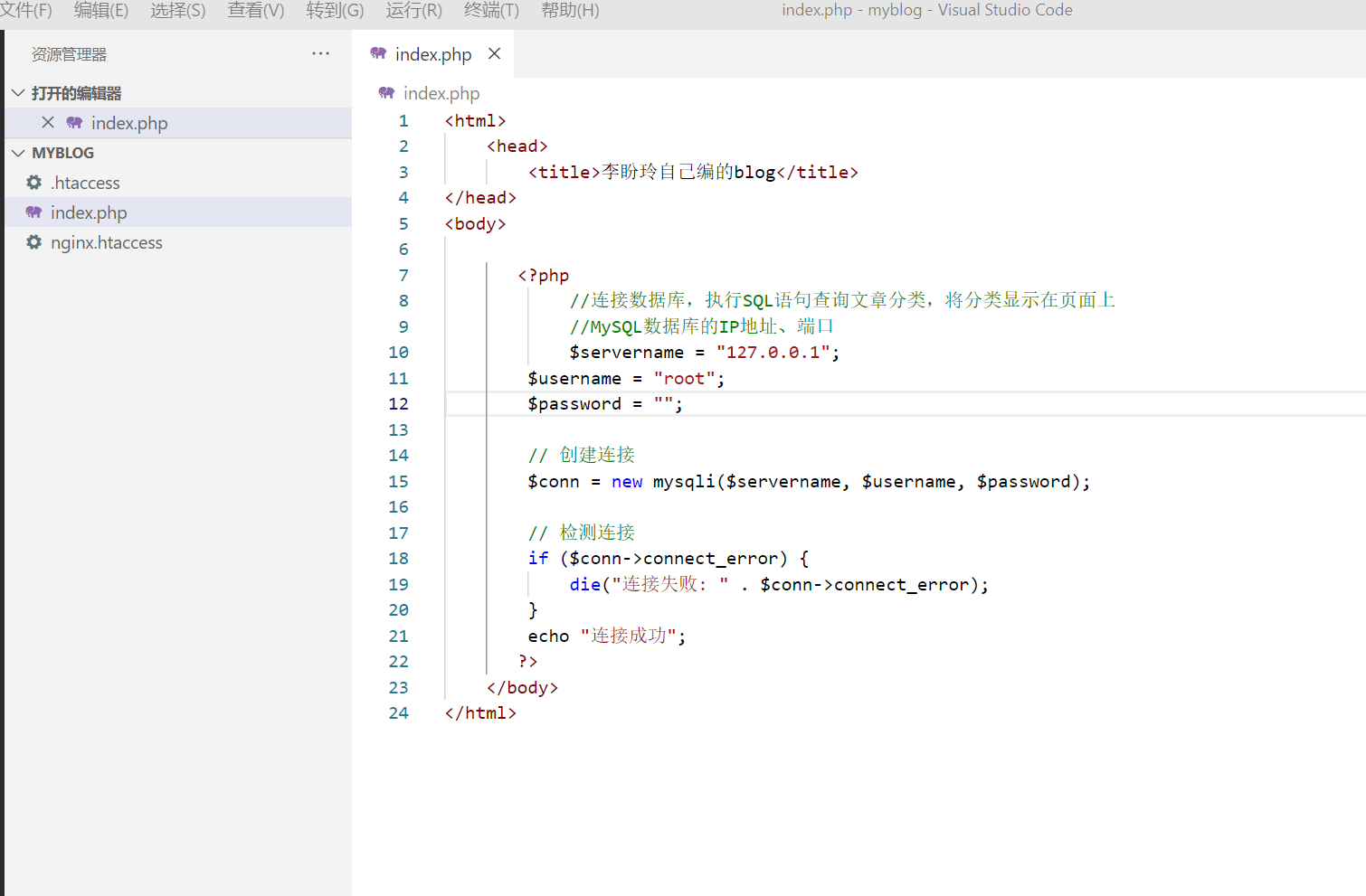Click the PHP icon in the open editors row
The image size is (1366, 896).
tap(74, 122)
